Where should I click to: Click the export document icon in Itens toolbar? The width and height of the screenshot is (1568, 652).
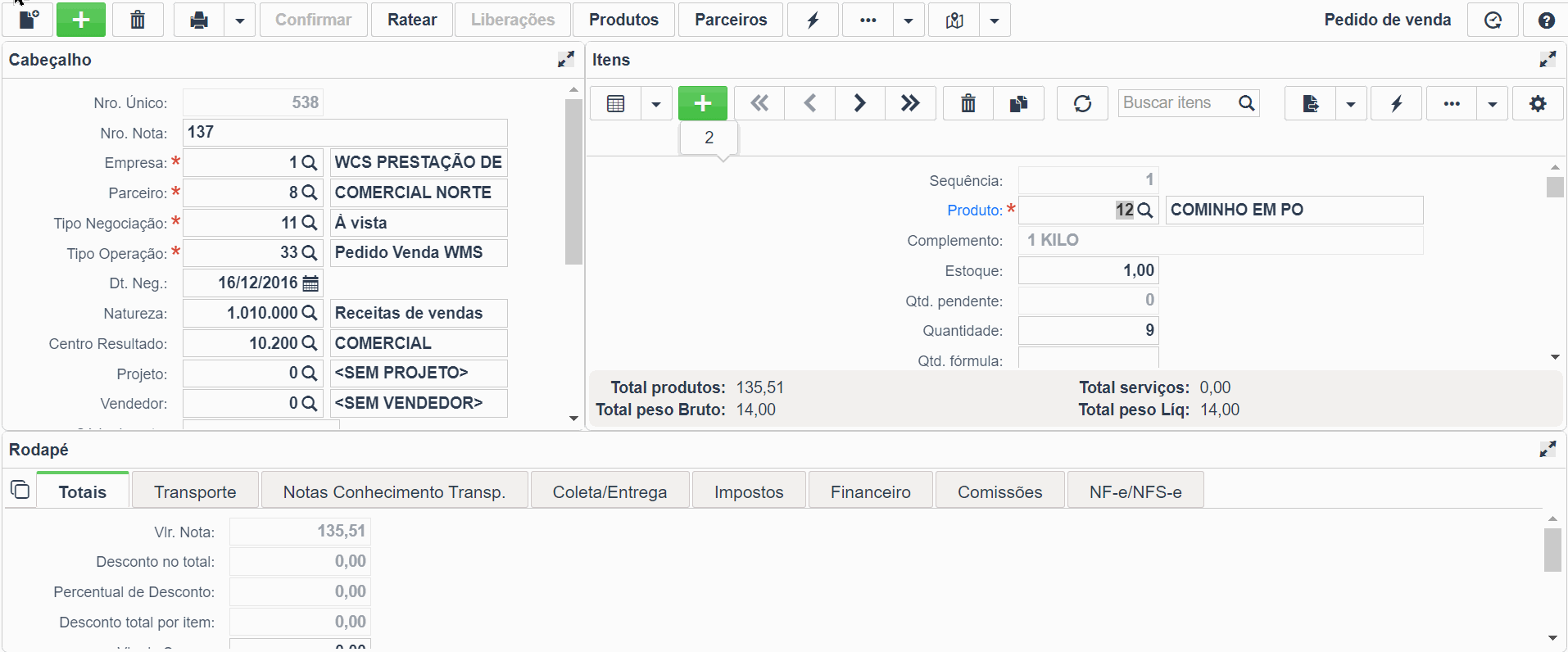click(x=1310, y=103)
